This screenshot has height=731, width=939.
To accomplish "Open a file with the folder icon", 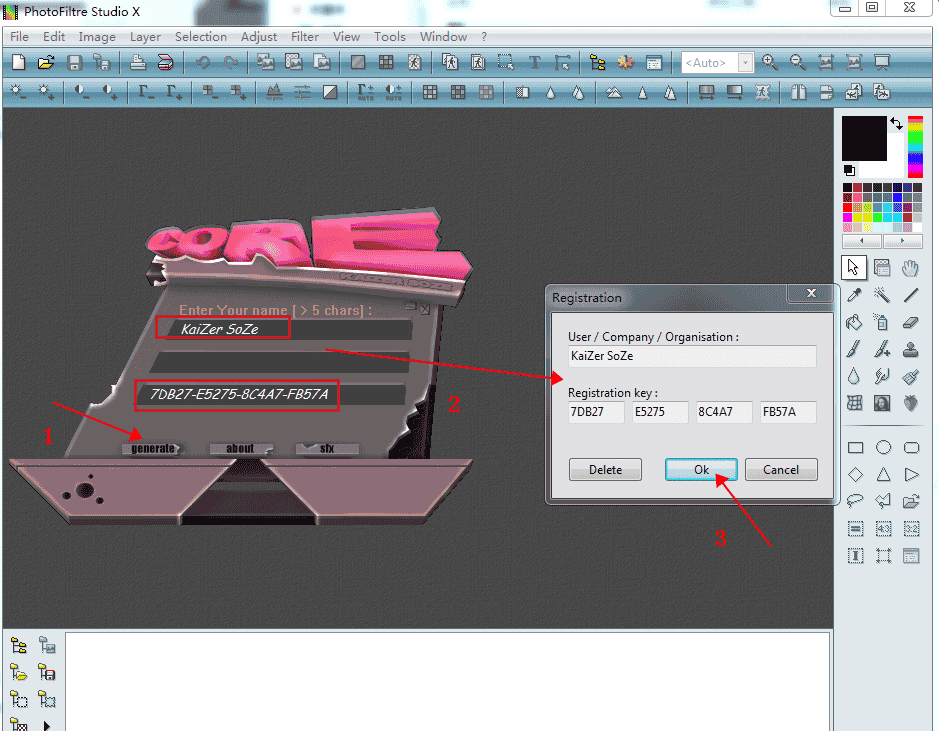I will click(x=46, y=62).
